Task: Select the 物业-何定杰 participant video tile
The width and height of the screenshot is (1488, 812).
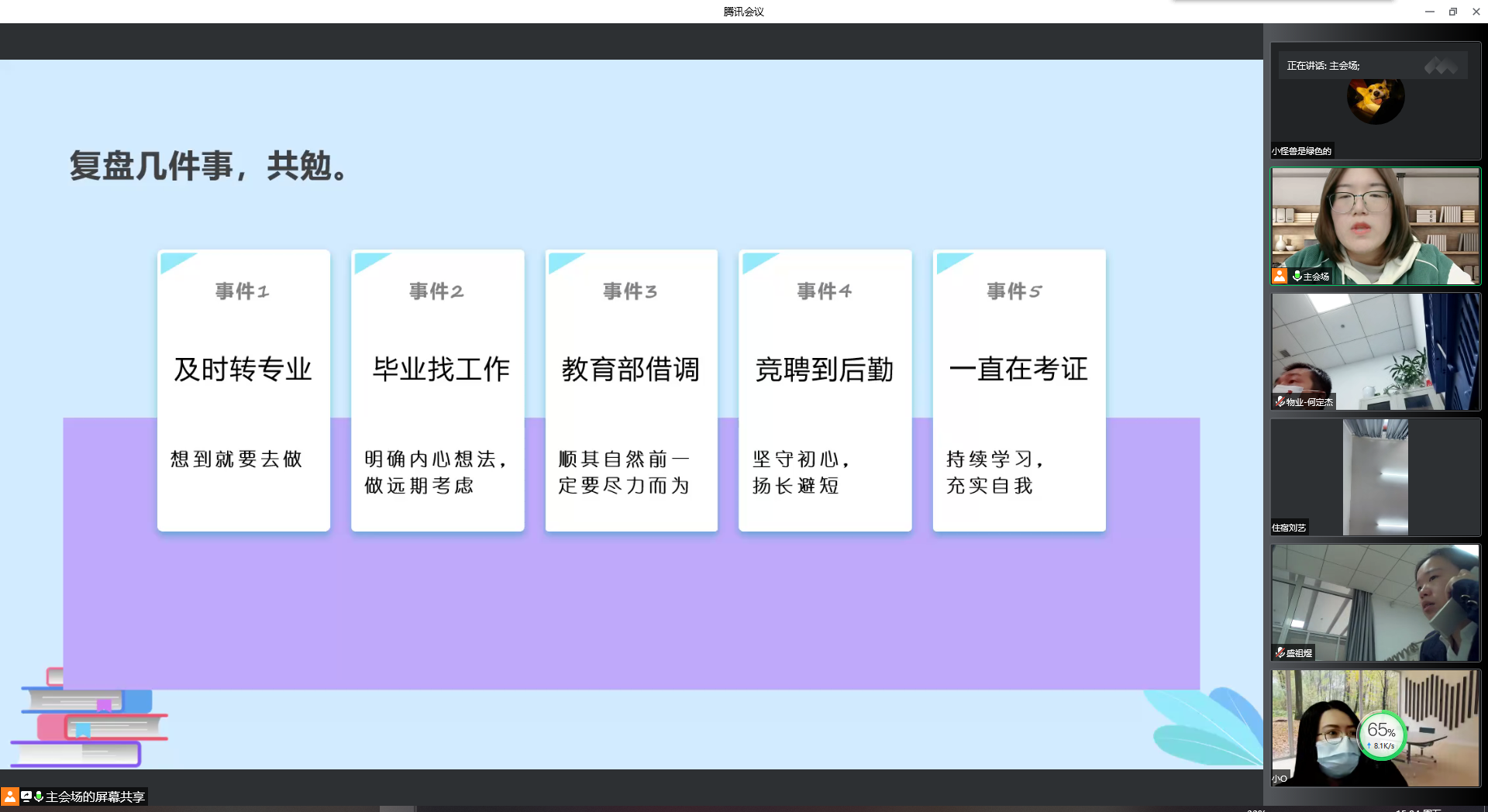Action: click(x=1376, y=352)
